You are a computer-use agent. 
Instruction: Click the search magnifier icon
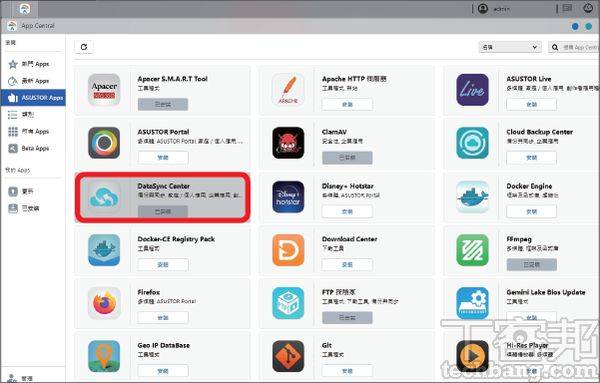pyautogui.click(x=555, y=47)
